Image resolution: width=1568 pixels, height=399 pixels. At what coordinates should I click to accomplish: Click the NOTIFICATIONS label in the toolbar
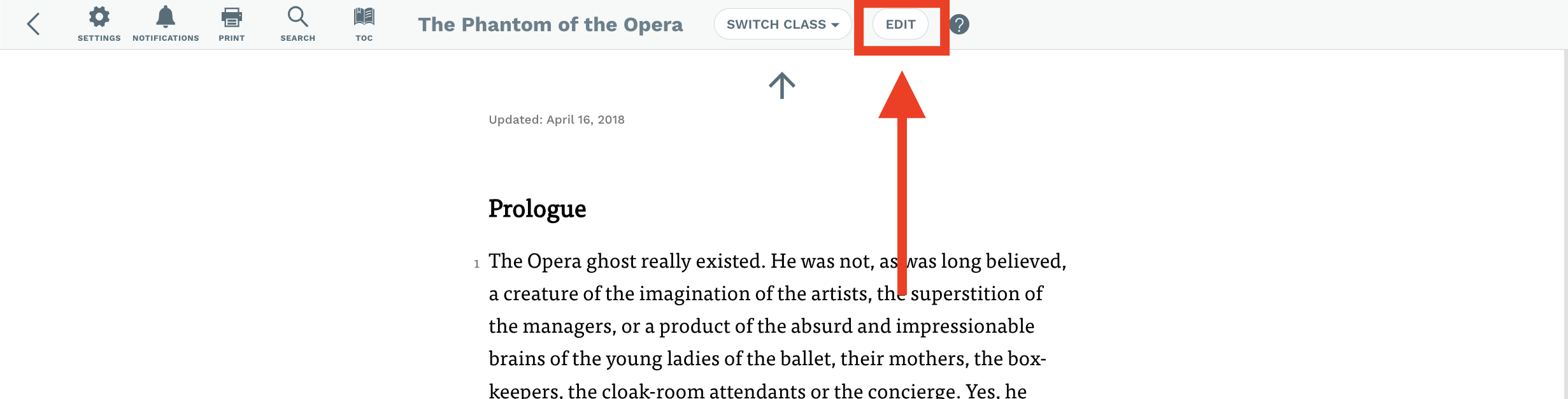(x=166, y=38)
